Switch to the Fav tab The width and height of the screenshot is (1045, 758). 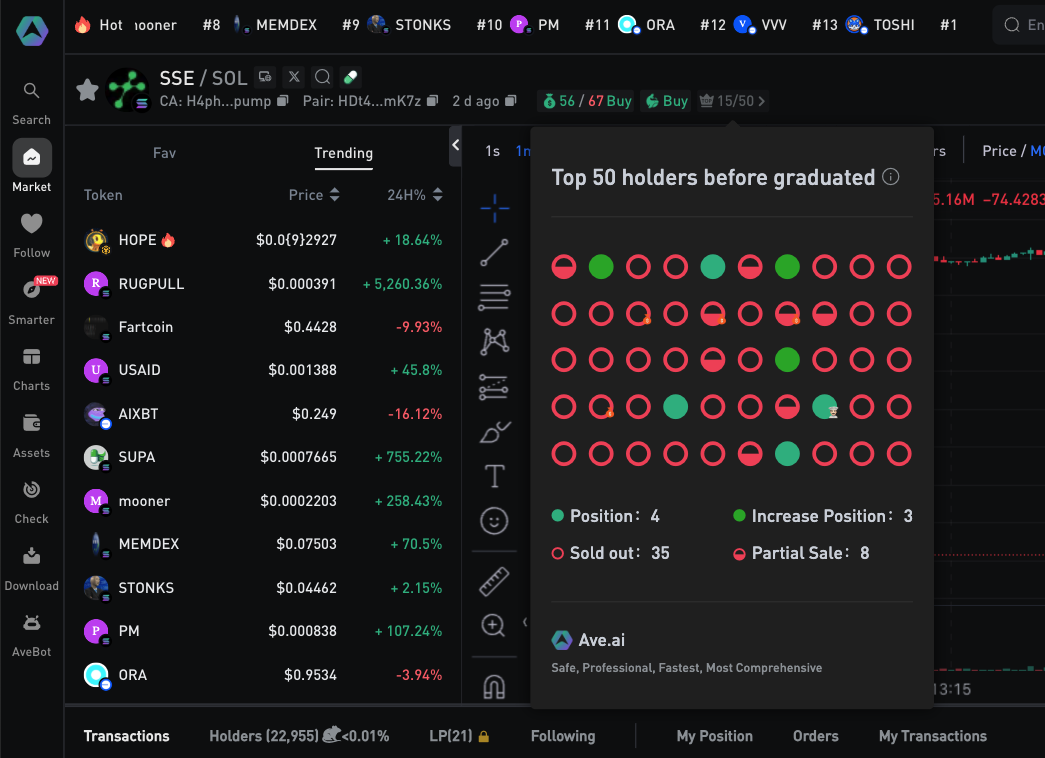[x=164, y=153]
